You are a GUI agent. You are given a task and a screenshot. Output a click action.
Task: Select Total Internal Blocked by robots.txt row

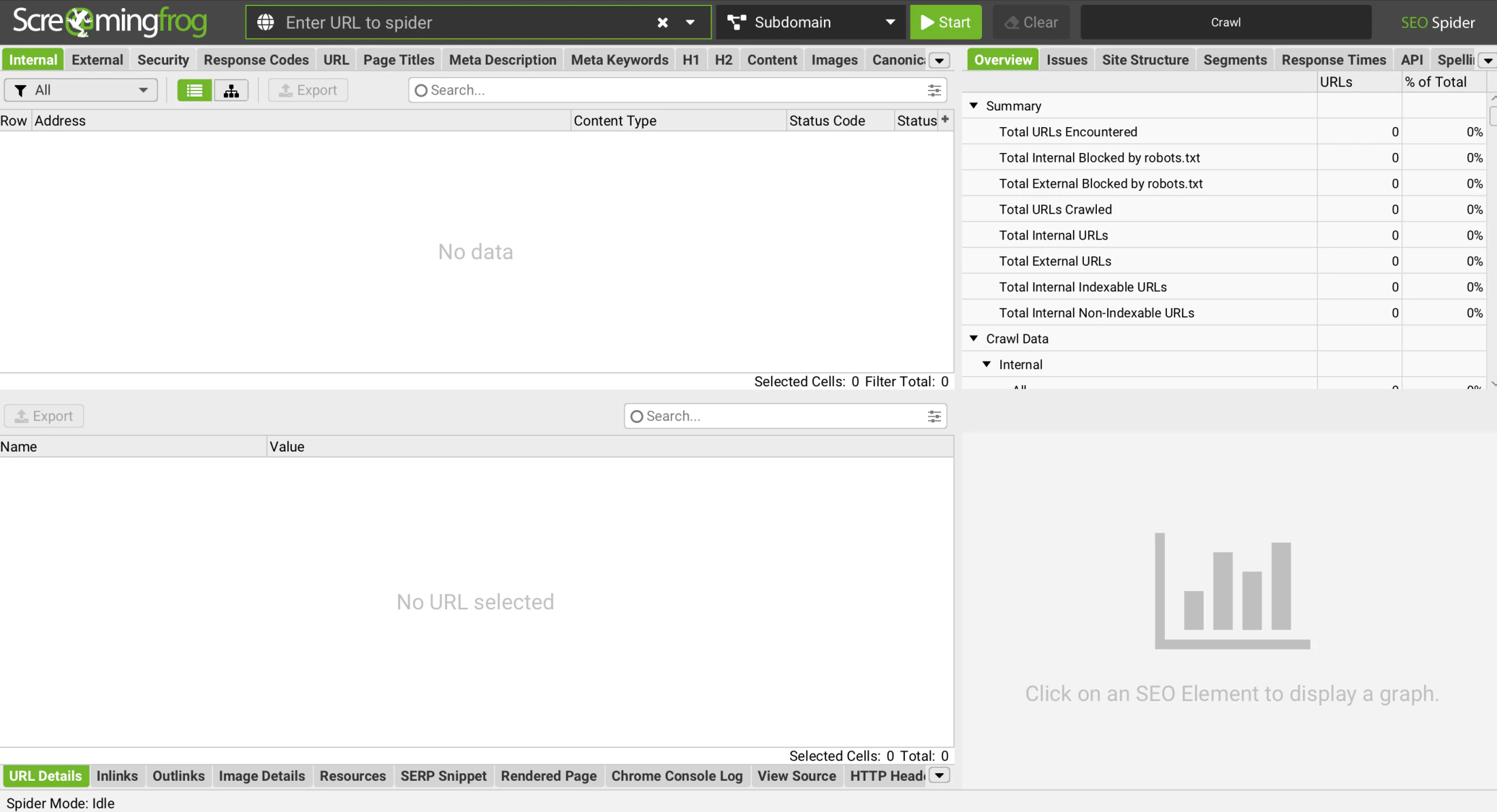click(1223, 158)
